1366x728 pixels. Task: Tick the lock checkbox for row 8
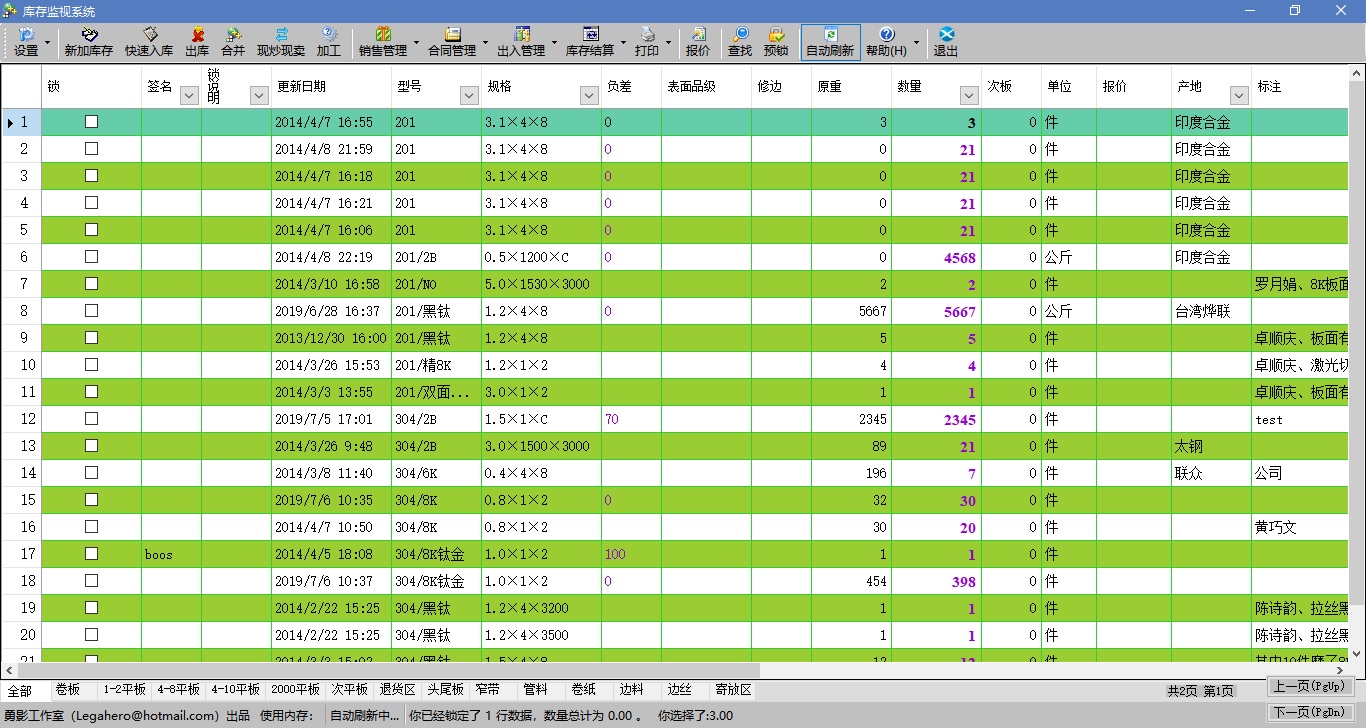[92, 311]
